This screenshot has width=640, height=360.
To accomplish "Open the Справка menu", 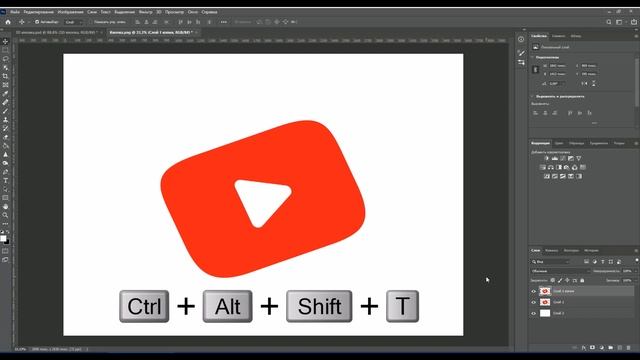I will (209, 12).
